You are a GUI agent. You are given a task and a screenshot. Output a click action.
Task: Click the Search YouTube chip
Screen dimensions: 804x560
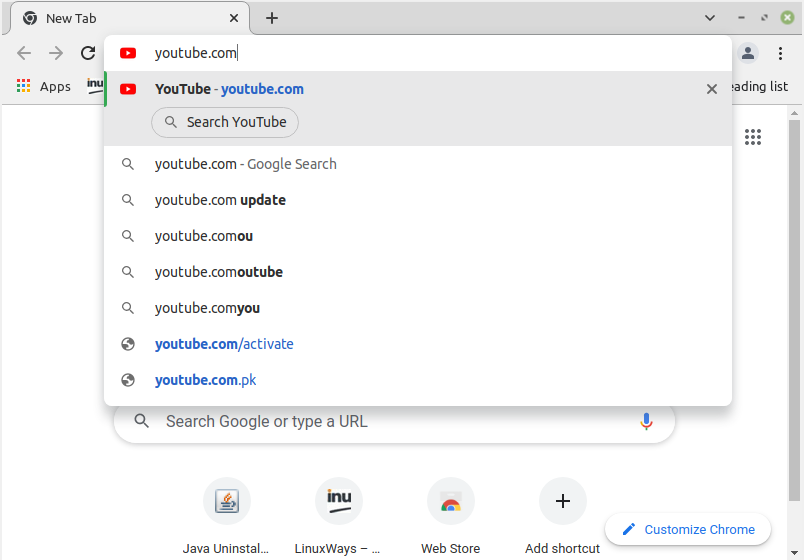pos(225,122)
